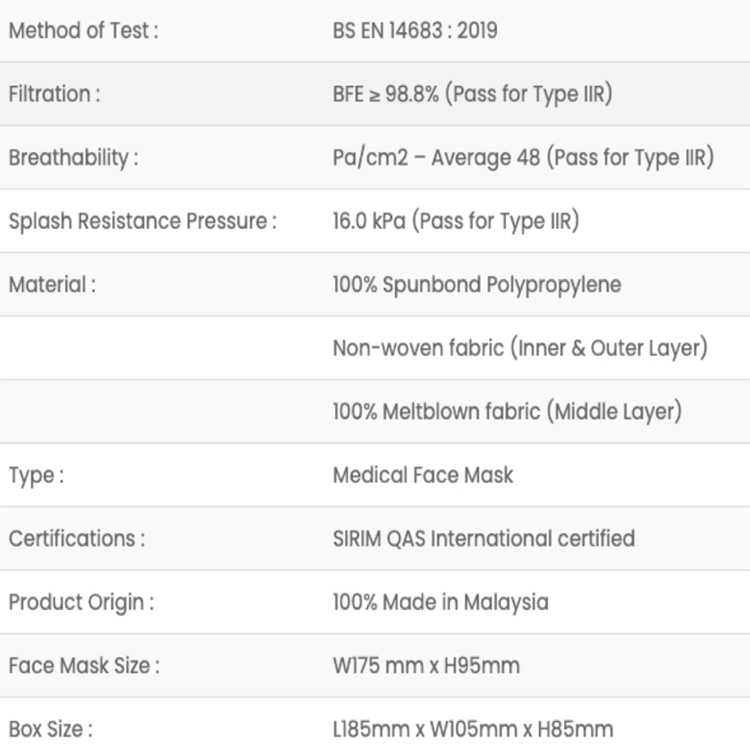Viewport: 750px width, 750px height.
Task: Click the "Method of Test" label
Action: (83, 30)
